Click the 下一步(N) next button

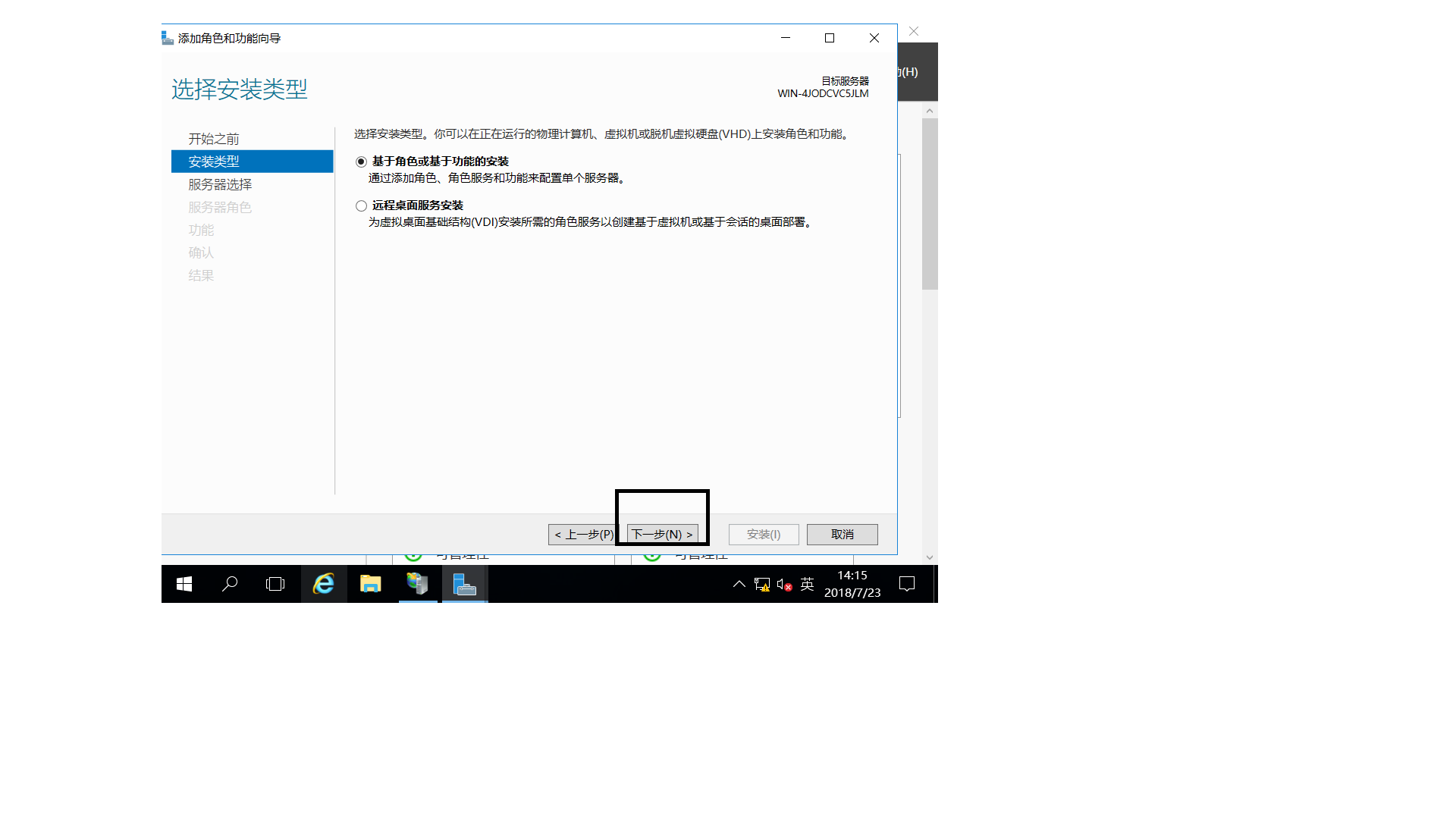[662, 535]
